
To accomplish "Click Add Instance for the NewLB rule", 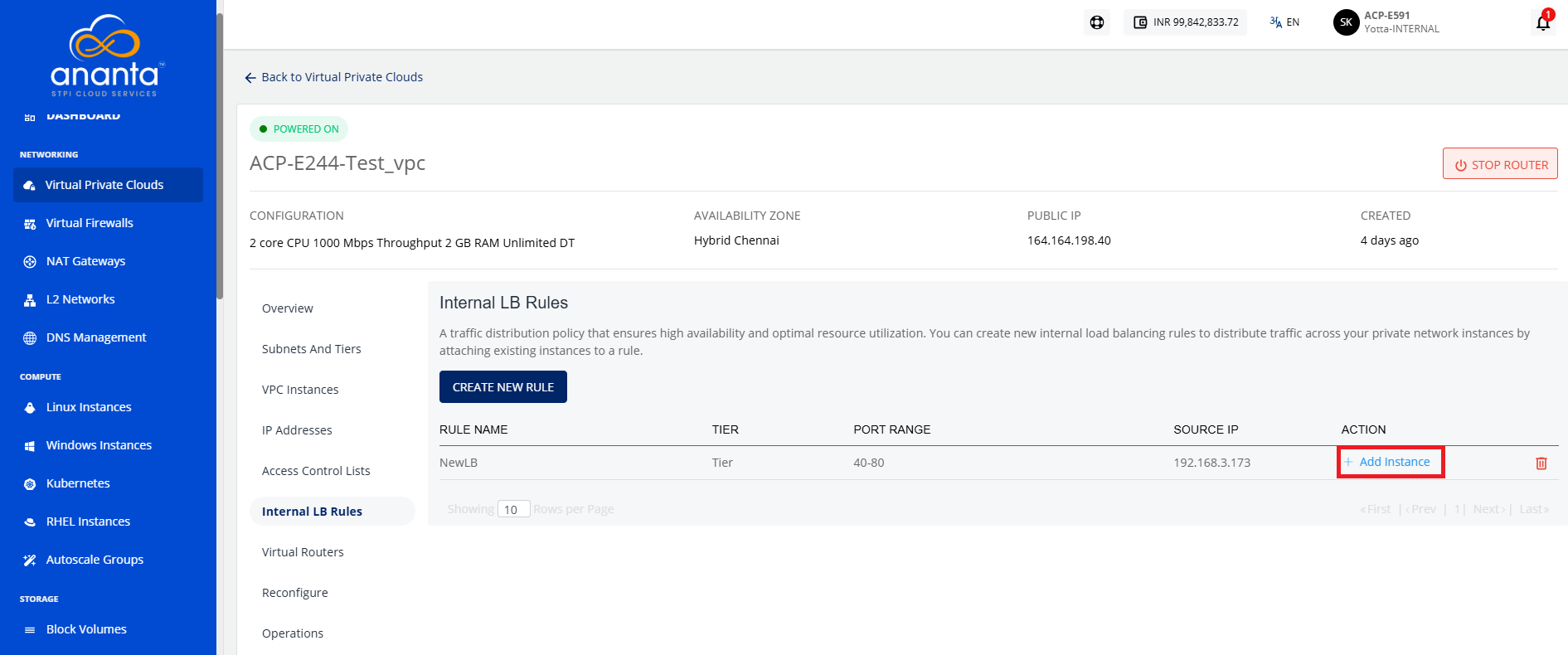I will (x=1391, y=462).
